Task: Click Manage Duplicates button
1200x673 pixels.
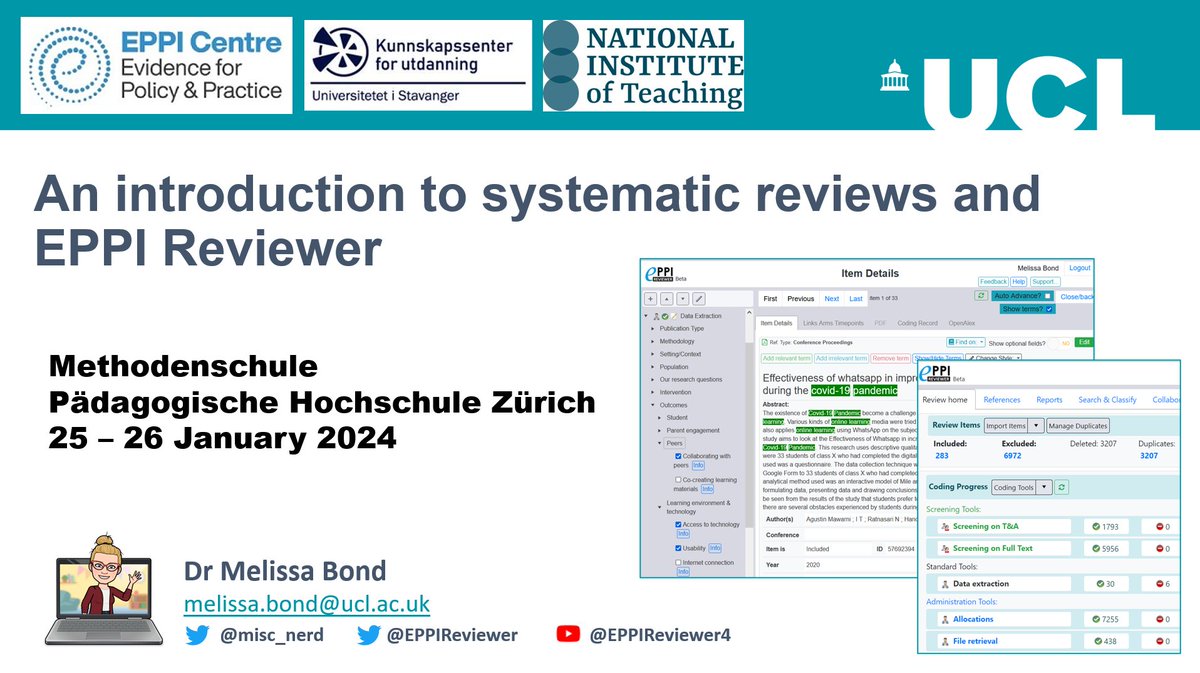Action: 1078,425
